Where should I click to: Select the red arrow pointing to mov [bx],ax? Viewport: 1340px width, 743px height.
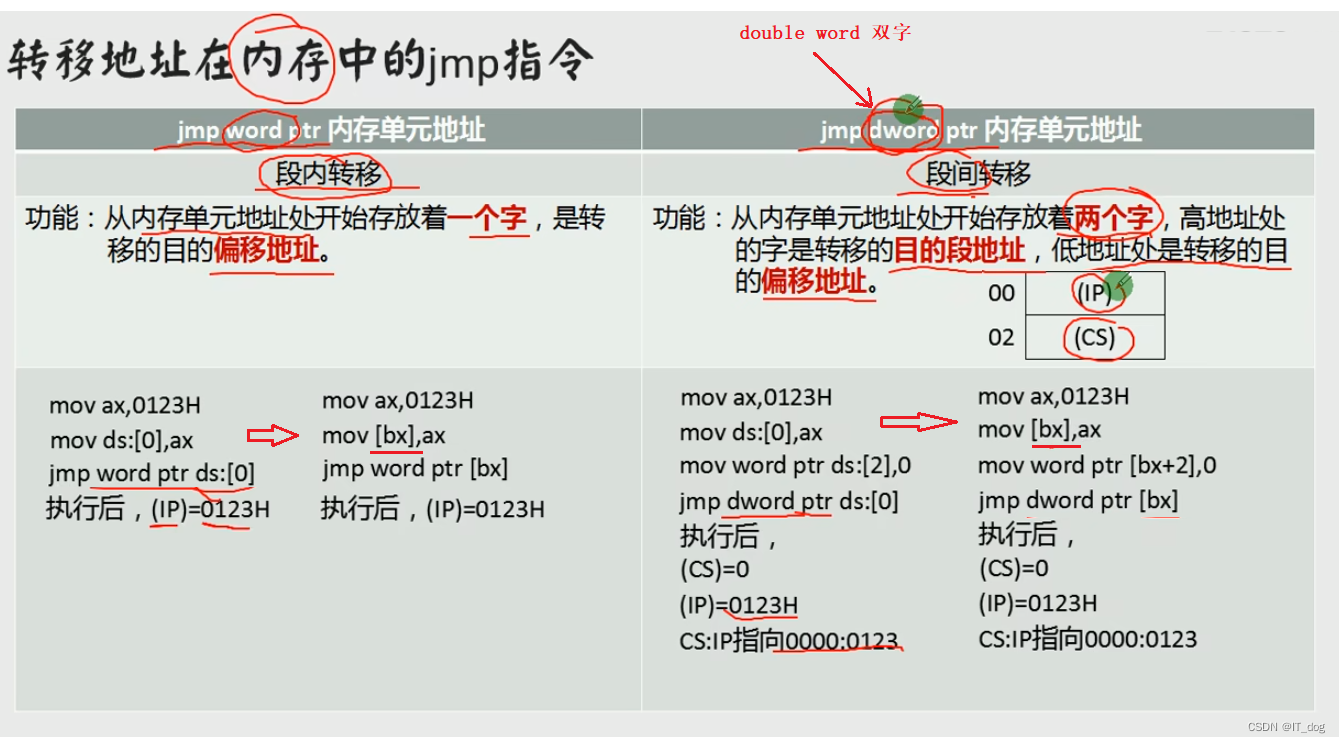[271, 433]
